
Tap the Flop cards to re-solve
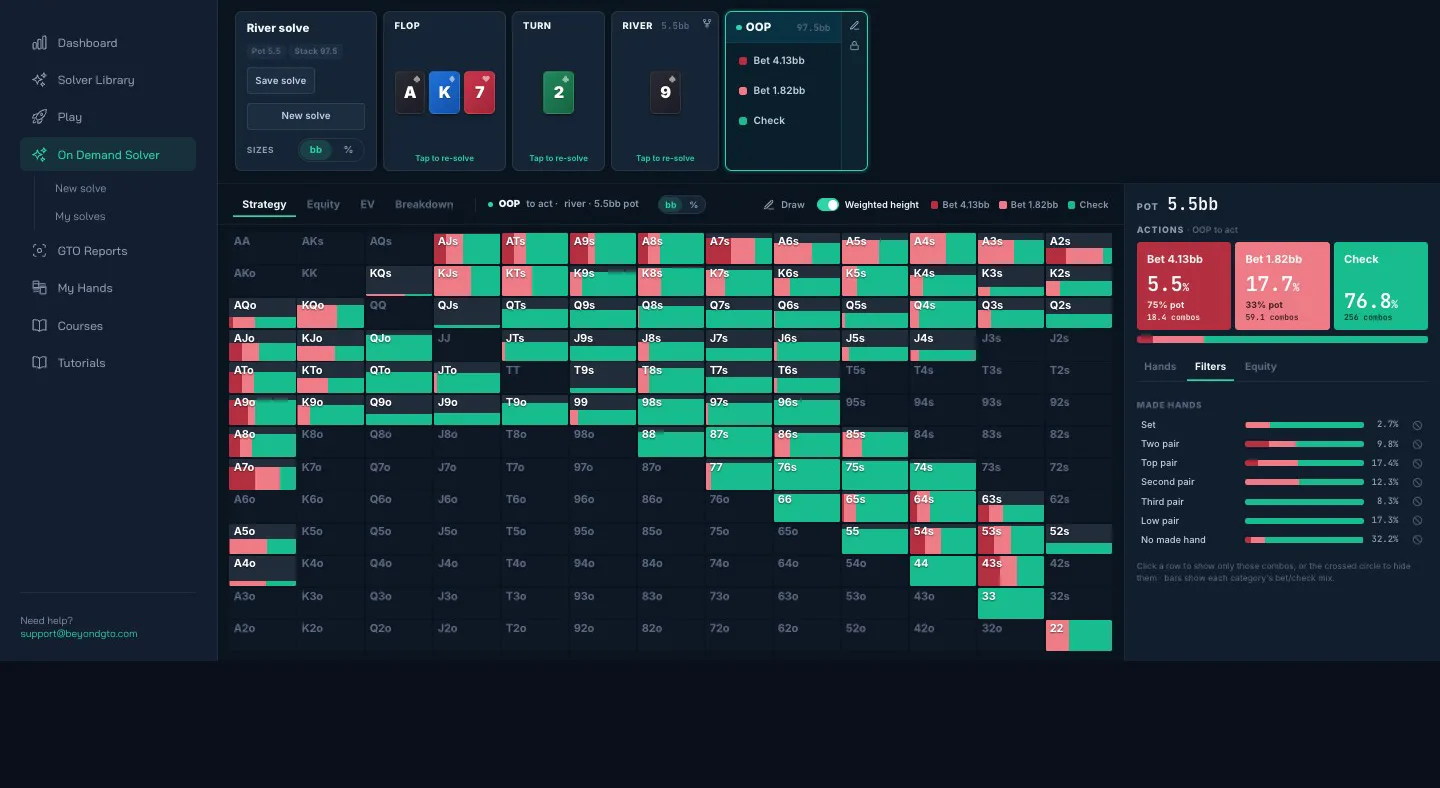[x=445, y=91]
